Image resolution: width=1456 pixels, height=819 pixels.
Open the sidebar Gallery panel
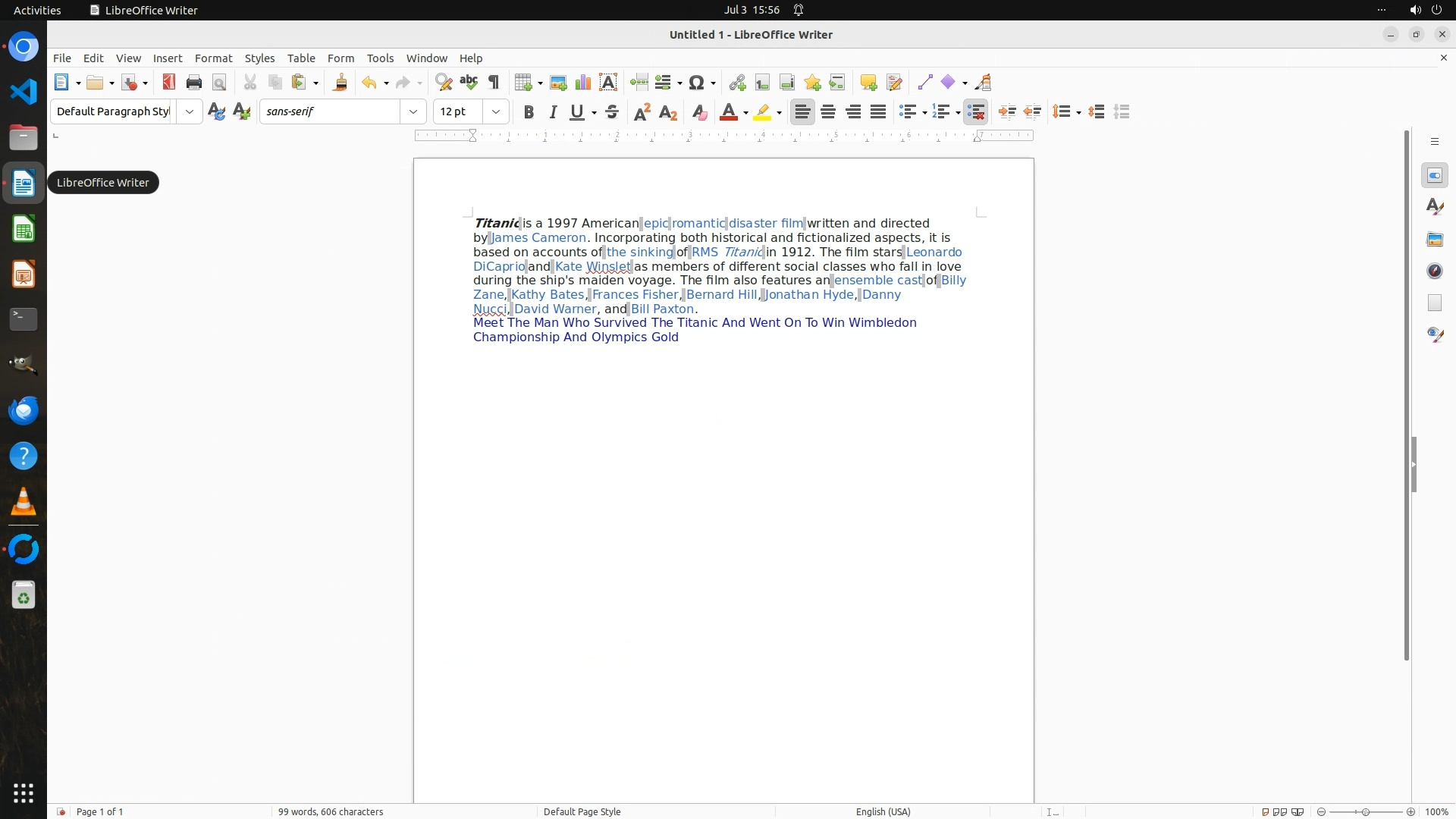pyautogui.click(x=1435, y=240)
